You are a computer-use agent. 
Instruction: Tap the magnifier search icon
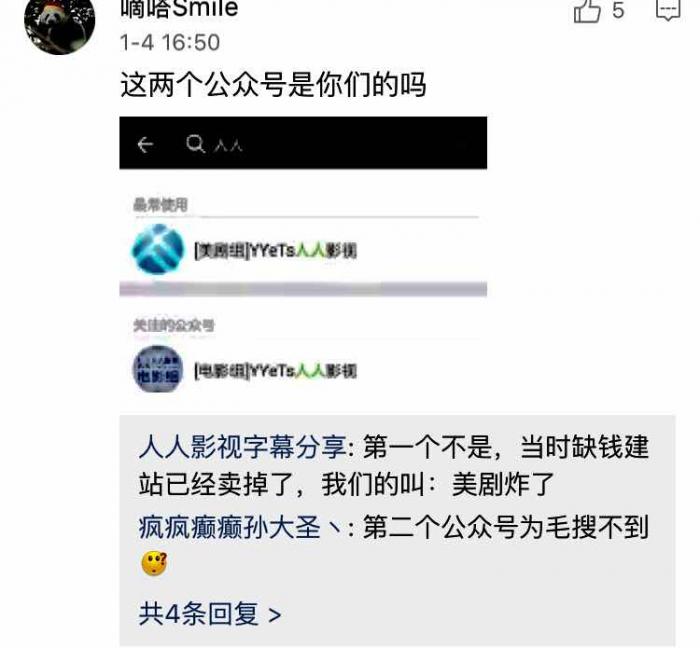click(x=196, y=144)
